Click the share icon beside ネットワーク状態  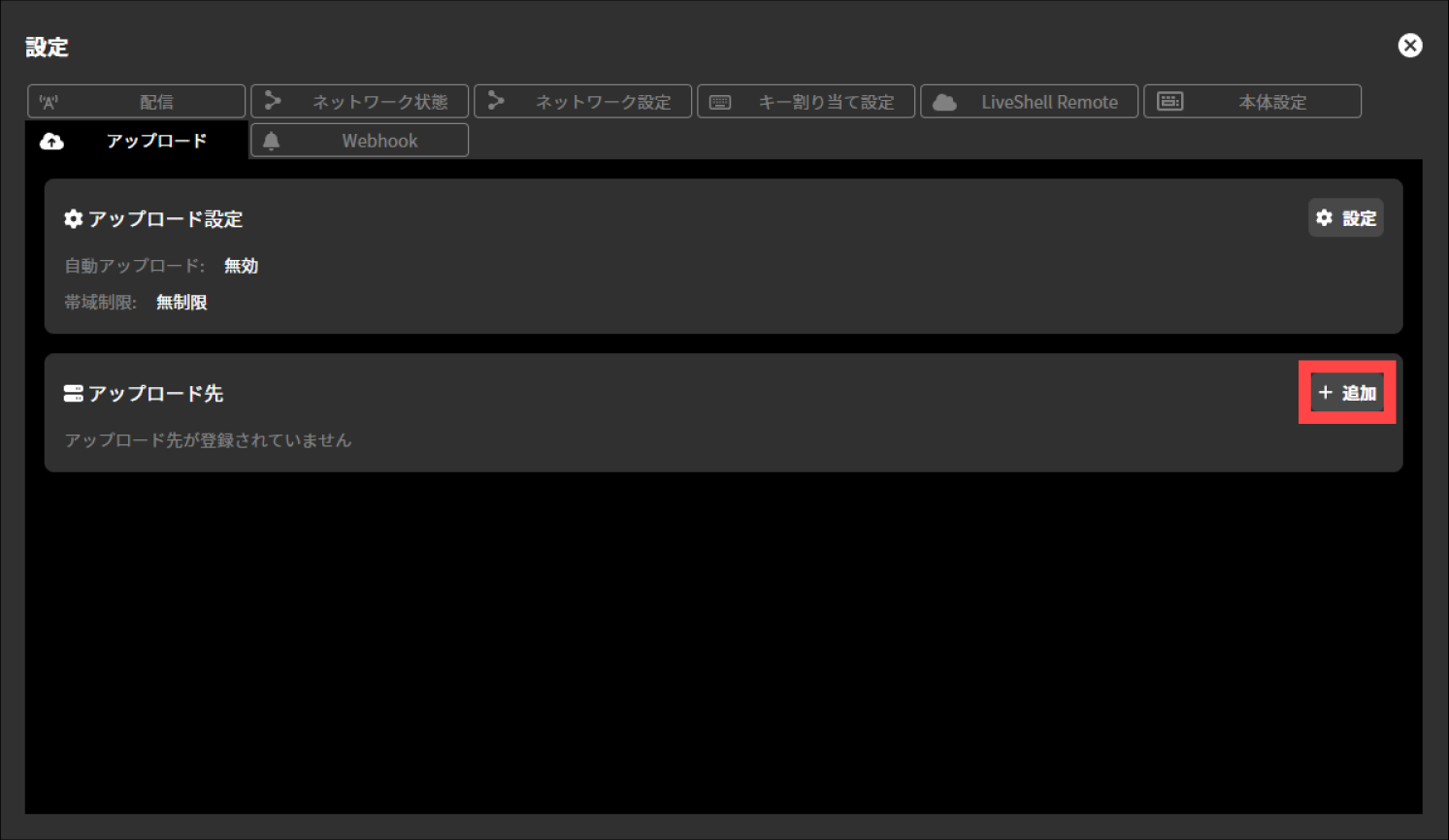(273, 101)
